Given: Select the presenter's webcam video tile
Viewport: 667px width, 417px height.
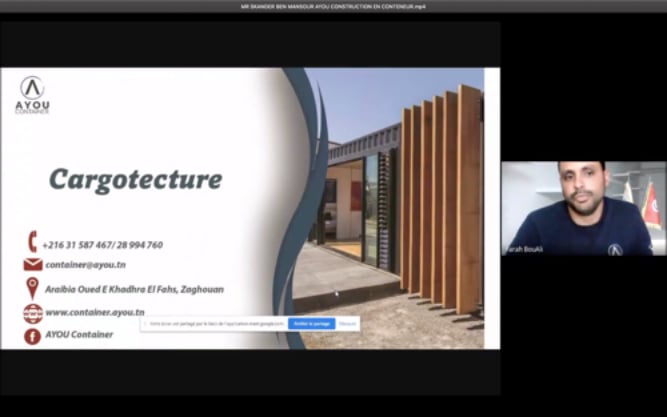Looking at the screenshot, I should click(584, 208).
